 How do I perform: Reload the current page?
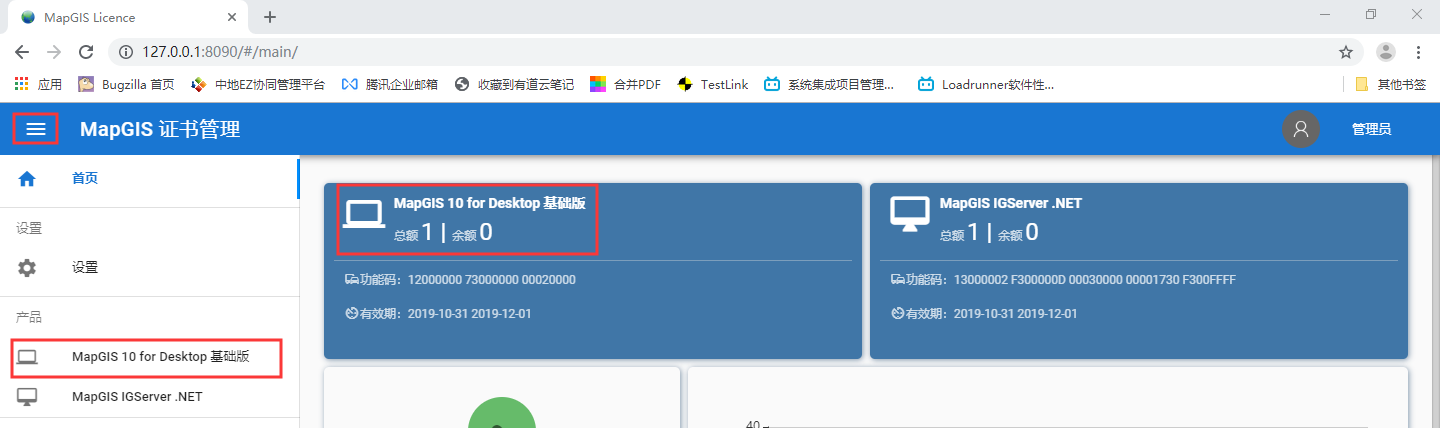86,52
